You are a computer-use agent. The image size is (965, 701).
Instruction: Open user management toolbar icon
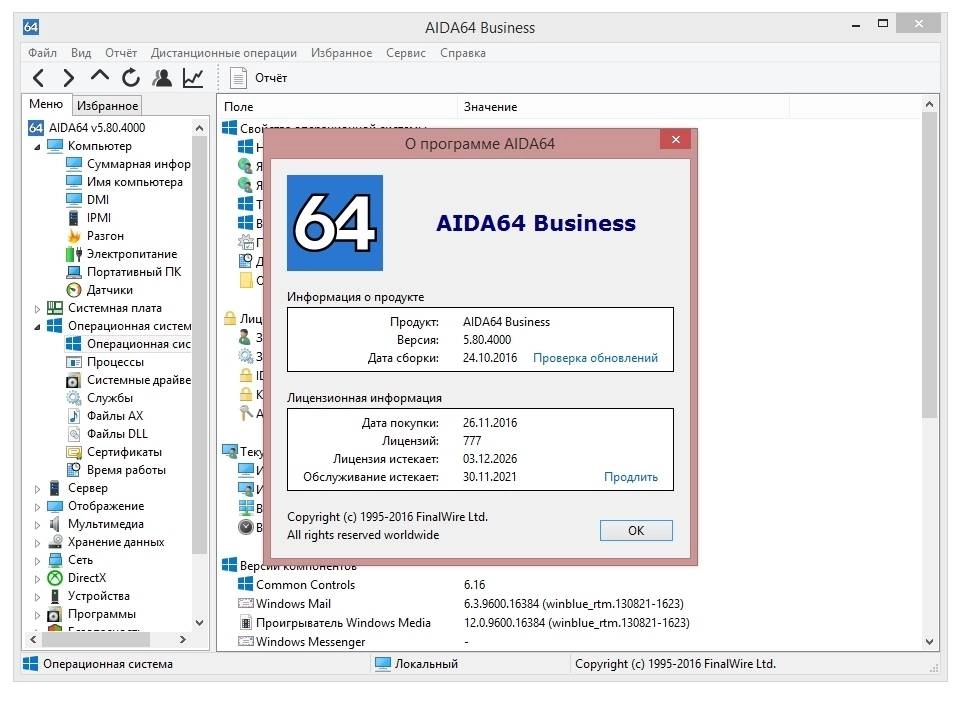(x=162, y=78)
